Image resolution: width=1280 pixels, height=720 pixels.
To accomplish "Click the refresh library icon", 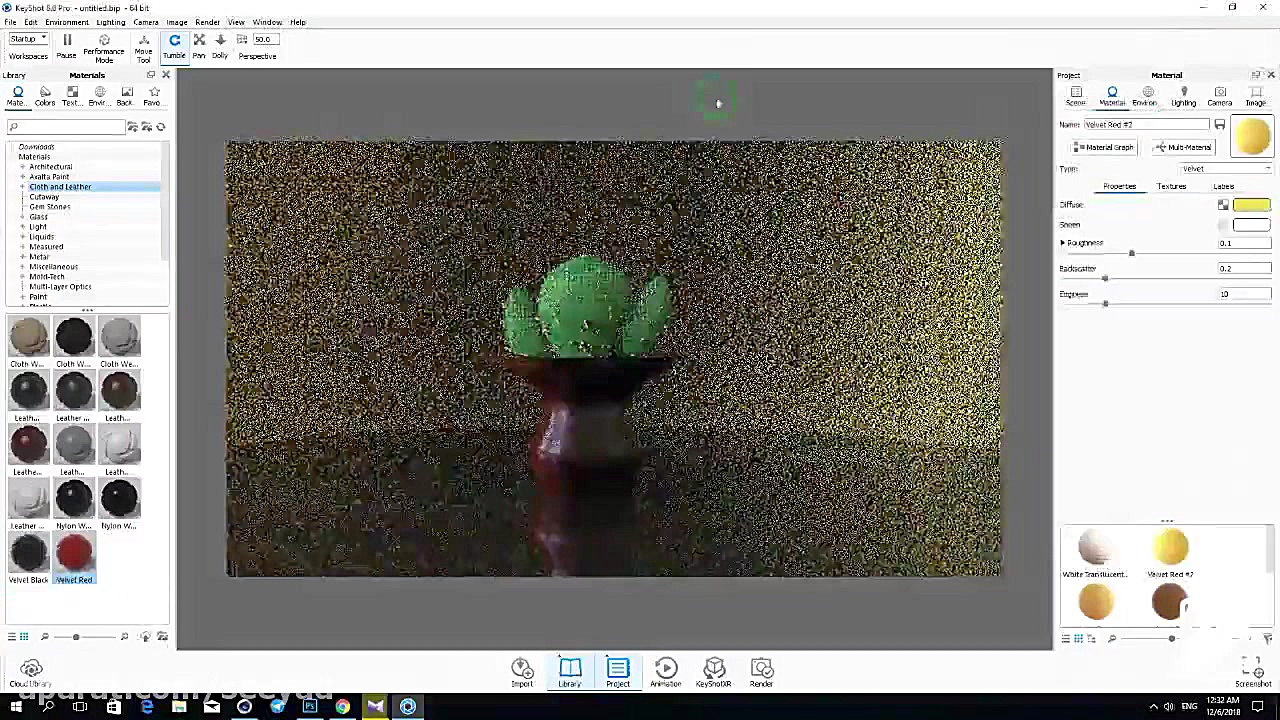I will (x=160, y=127).
